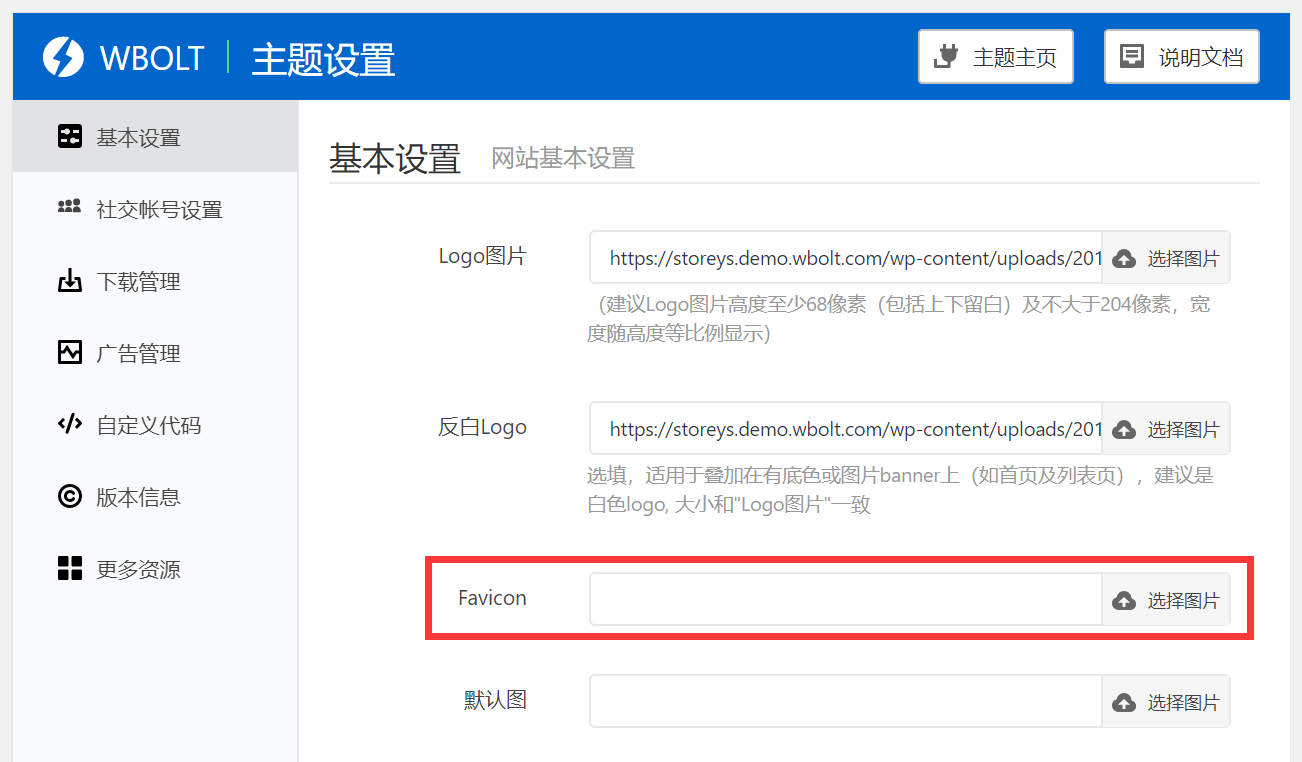Click 选择图片 next to Logo图片

[x=1166, y=257]
